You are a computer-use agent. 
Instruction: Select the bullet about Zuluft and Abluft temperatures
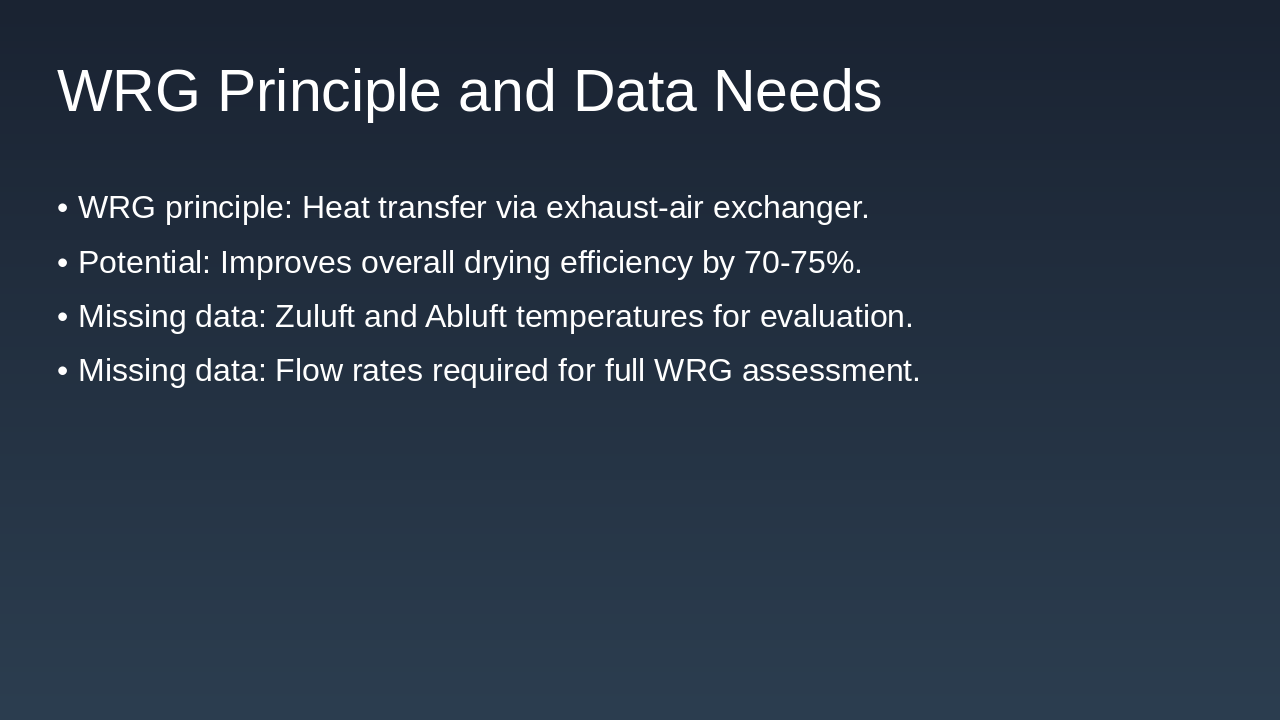[495, 317]
